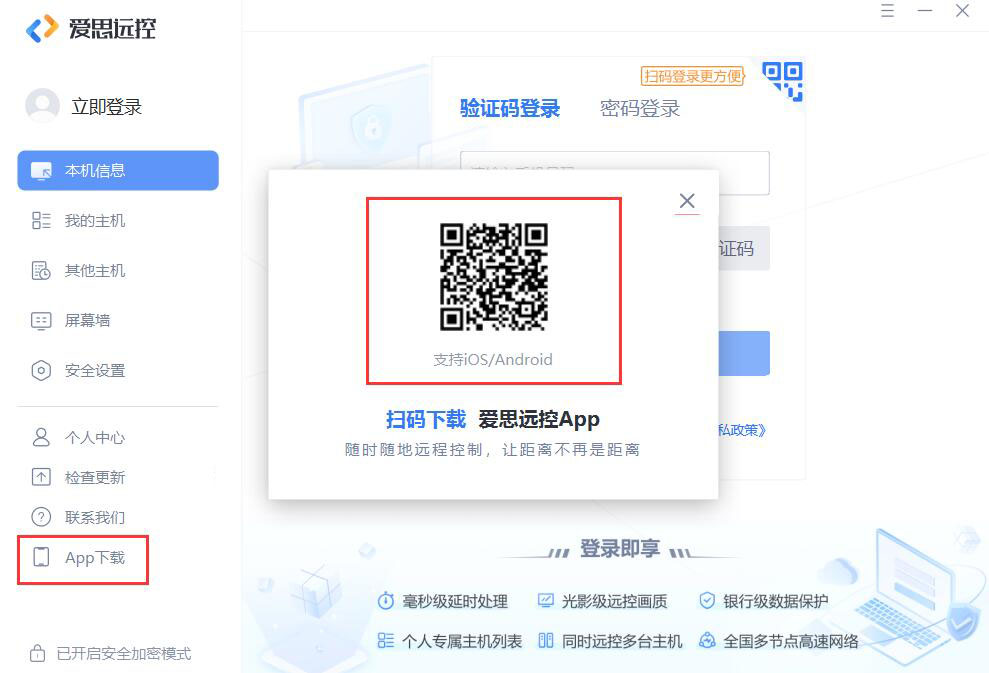Viewport: 989px width, 673px height.
Task: Close the 爱思远控 window
Action: [962, 11]
